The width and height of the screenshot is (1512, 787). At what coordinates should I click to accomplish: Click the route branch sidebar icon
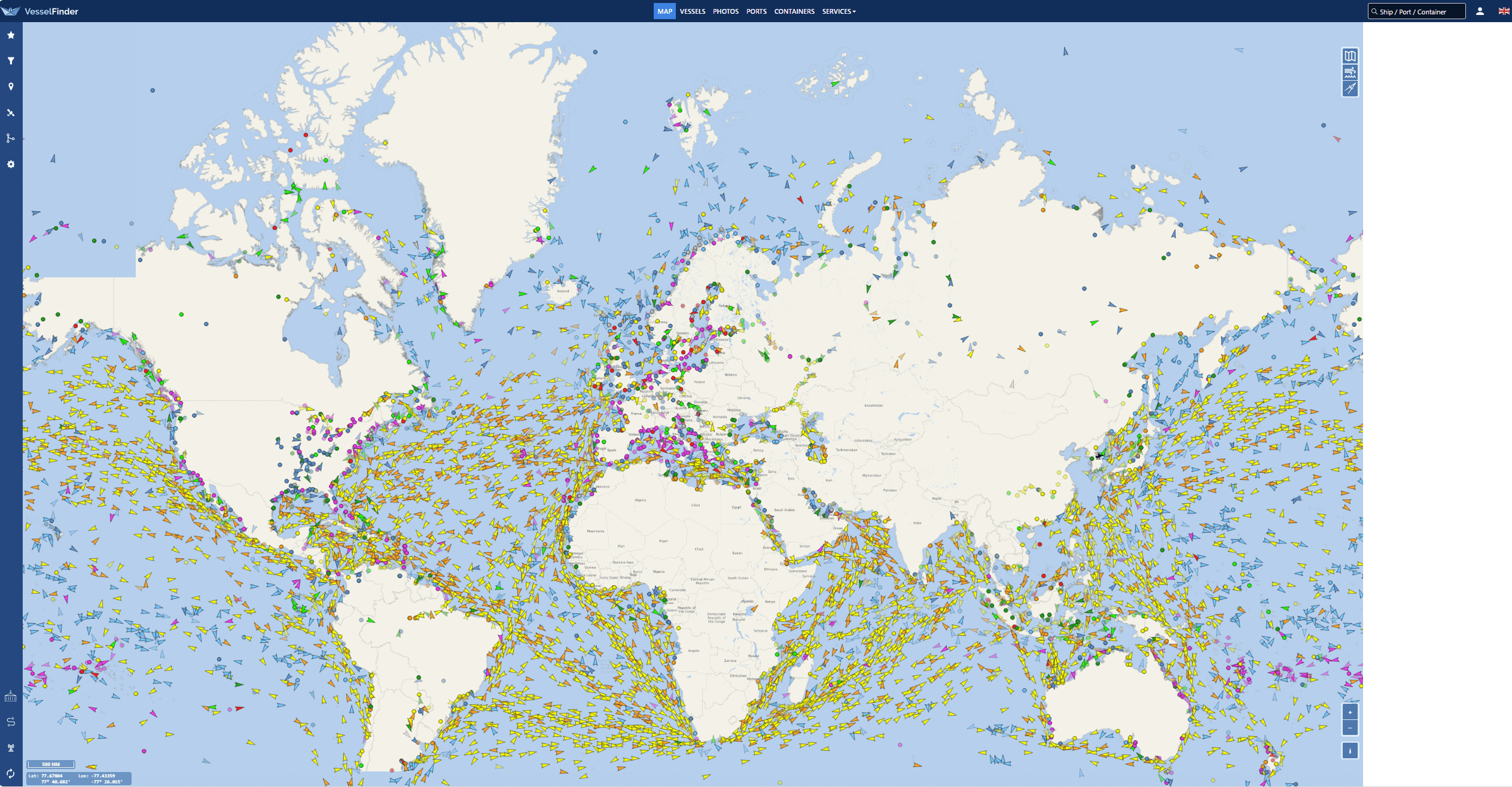point(11,138)
